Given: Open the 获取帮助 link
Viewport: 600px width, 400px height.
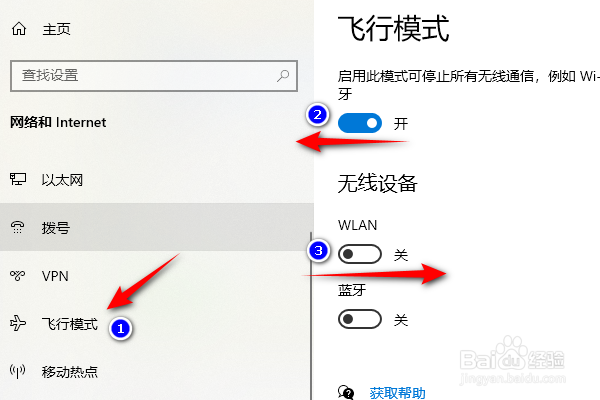Looking at the screenshot, I should click(x=397, y=393).
